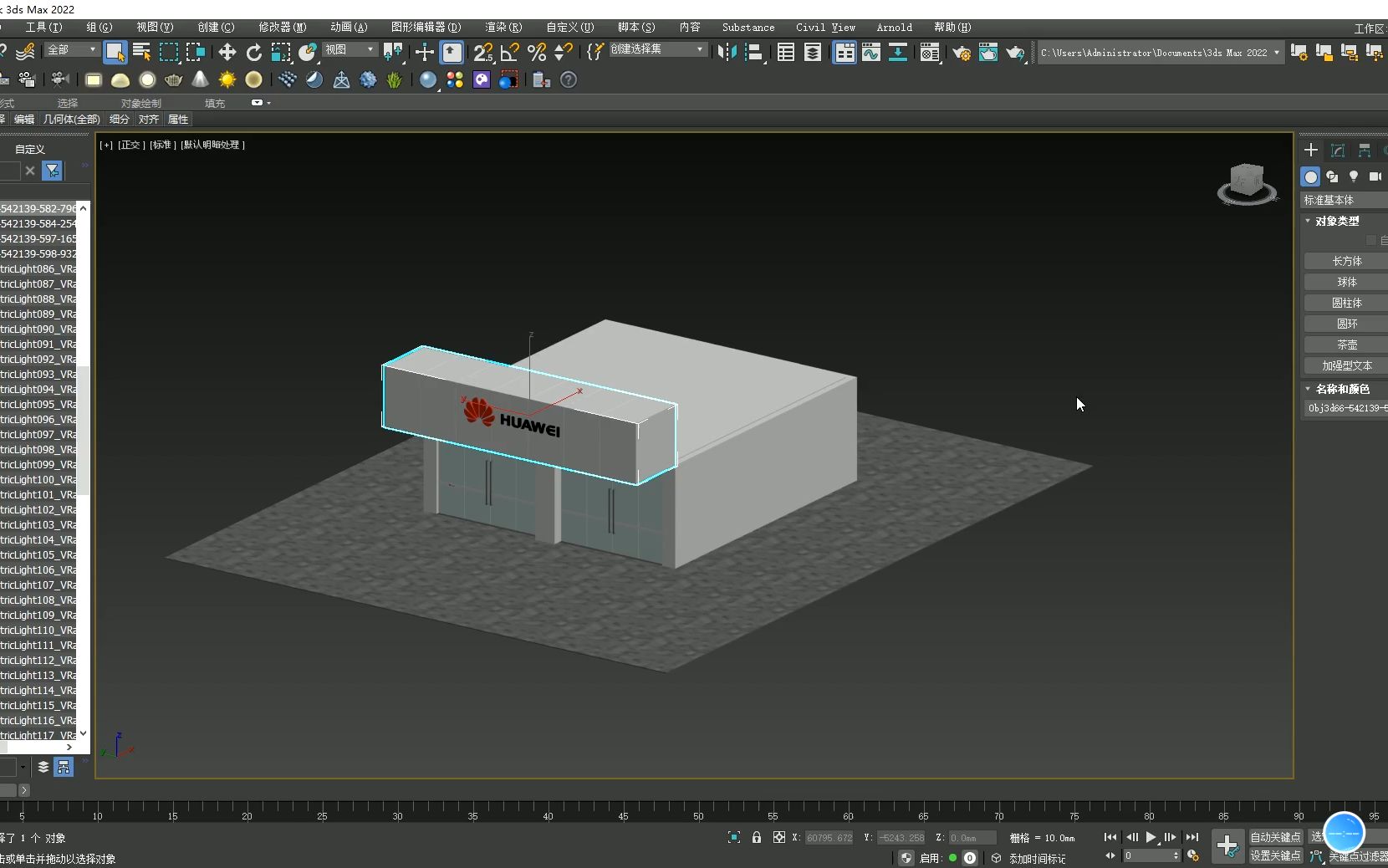Open the Layer Explorer icon
The image size is (1388, 868).
click(812, 52)
